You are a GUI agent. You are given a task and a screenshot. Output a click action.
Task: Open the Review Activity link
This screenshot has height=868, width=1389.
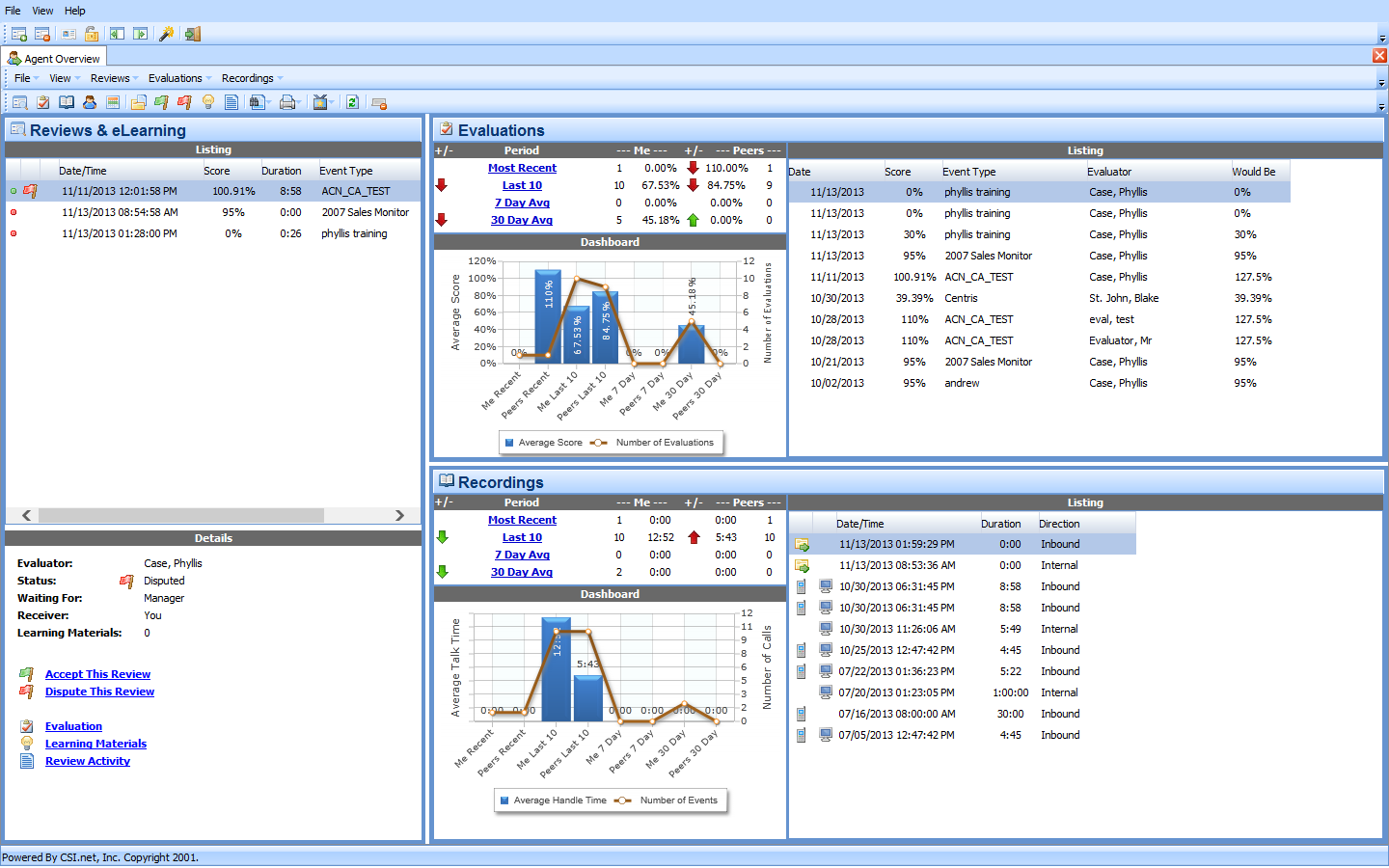87,761
